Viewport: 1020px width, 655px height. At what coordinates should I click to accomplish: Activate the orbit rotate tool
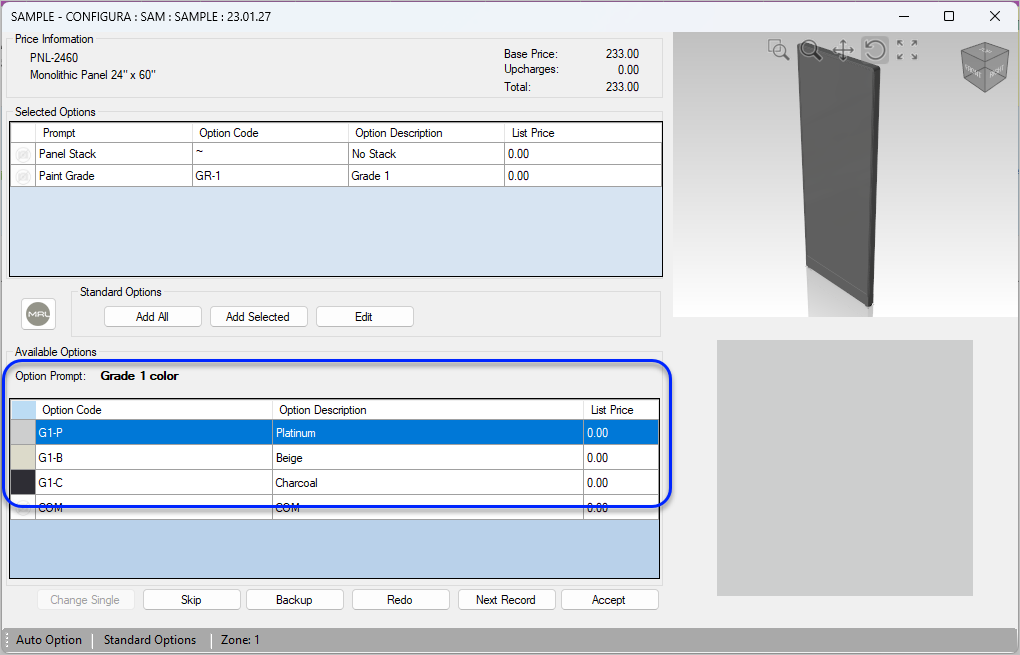872,50
